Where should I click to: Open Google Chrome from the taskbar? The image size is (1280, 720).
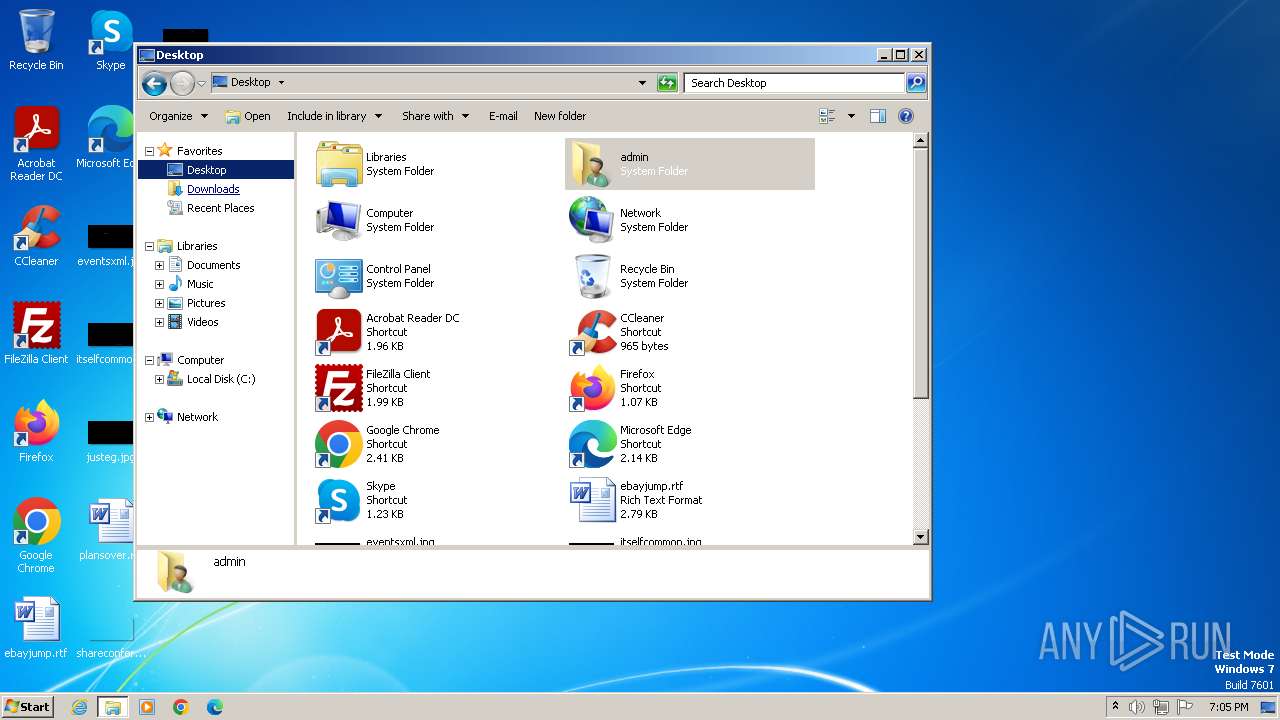point(181,707)
